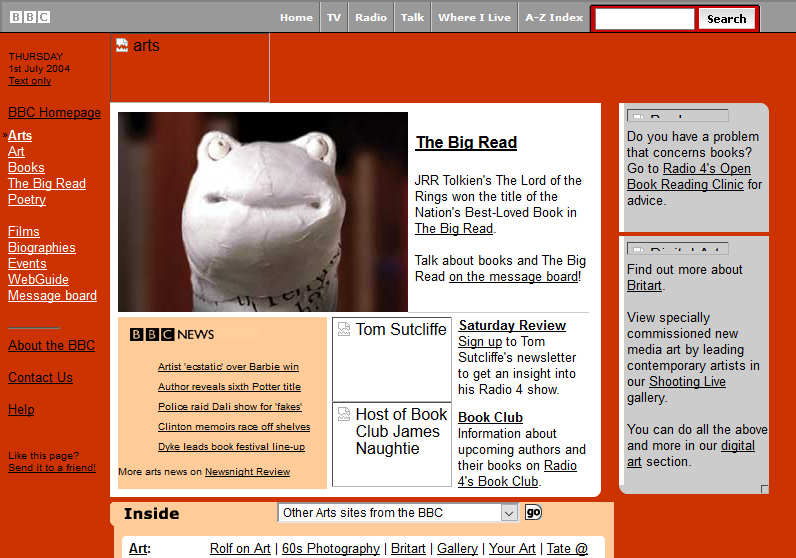Open the Book Club heading link
Viewport: 796px width, 558px height.
coord(490,417)
